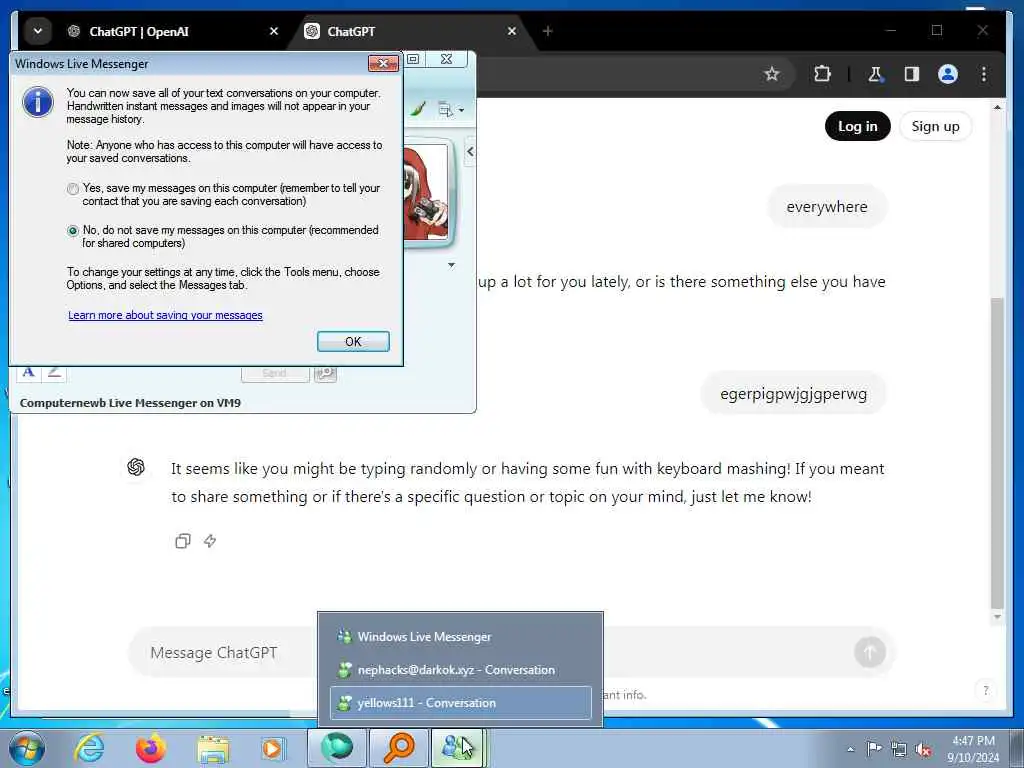Screen dimensions: 1024x768
Task: Collapse the display picture panel arrow
Action: (x=470, y=152)
